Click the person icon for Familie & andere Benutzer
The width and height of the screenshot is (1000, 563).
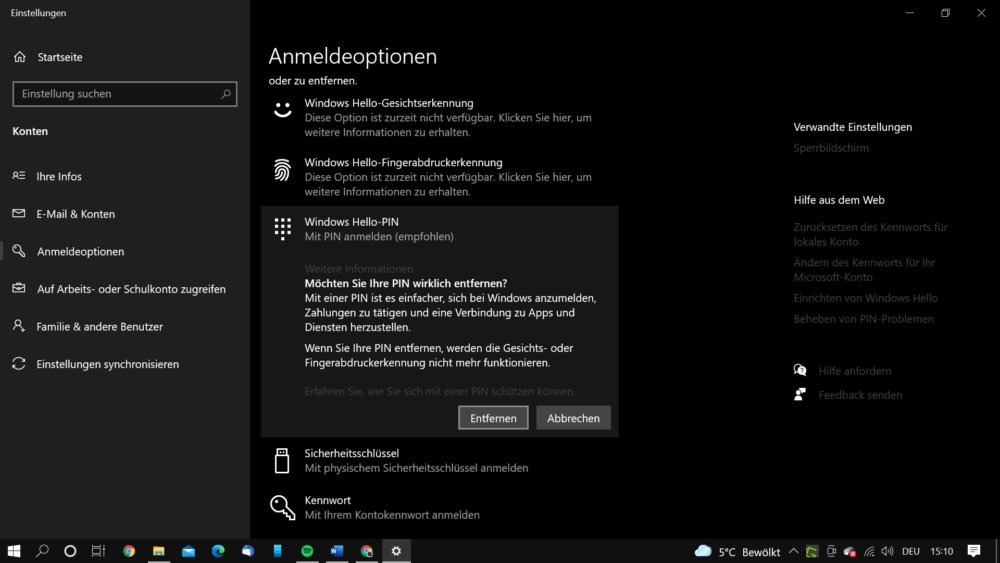19,326
